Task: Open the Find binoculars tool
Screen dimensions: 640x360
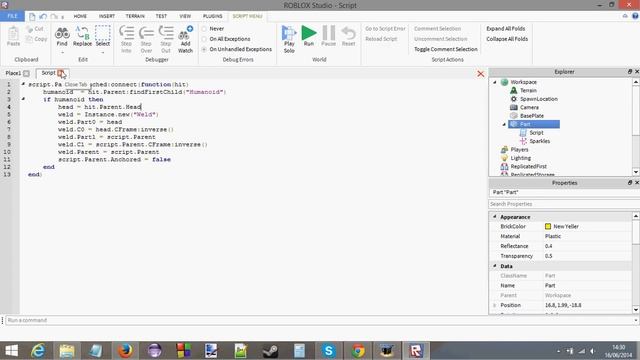Action: click(62, 33)
